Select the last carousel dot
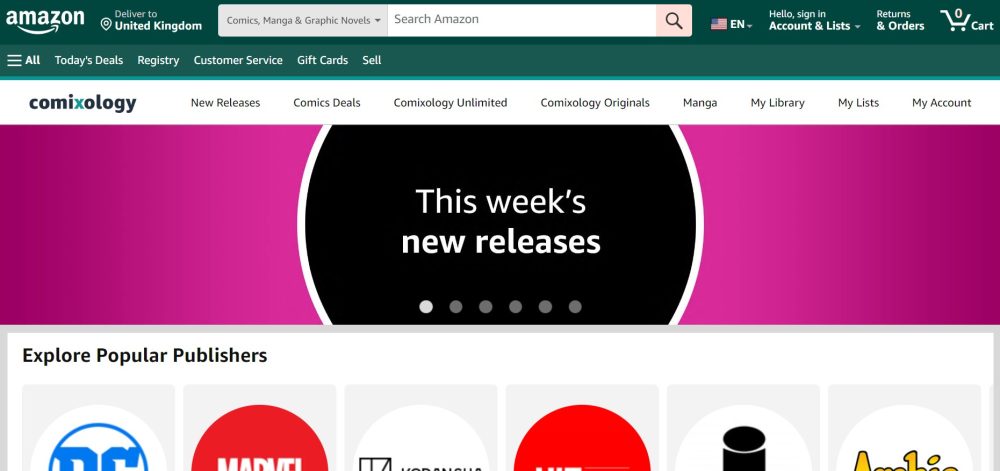This screenshot has width=1000, height=471. tap(575, 307)
